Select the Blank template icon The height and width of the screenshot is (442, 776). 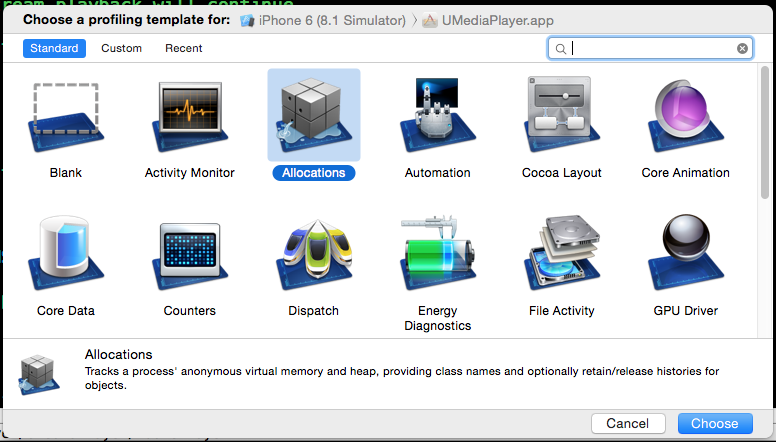(x=66, y=117)
